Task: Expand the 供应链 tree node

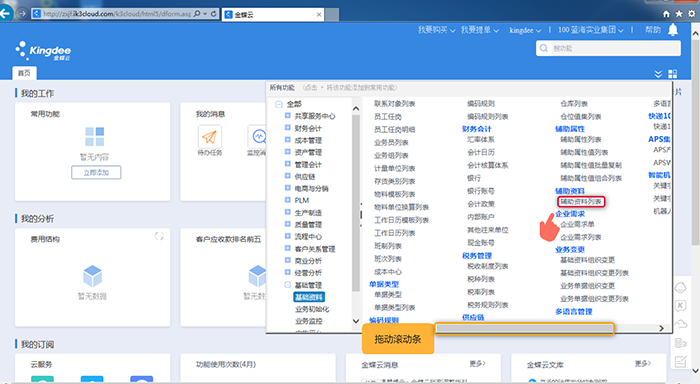Action: [x=288, y=176]
